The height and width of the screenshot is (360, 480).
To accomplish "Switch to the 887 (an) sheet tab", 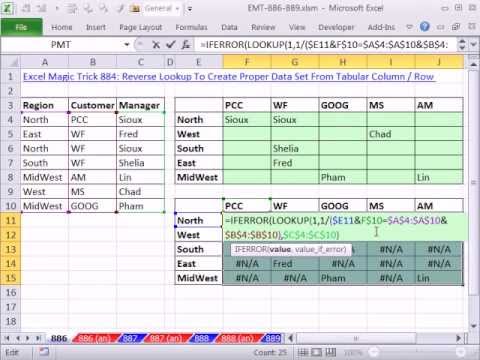I will 166,338.
